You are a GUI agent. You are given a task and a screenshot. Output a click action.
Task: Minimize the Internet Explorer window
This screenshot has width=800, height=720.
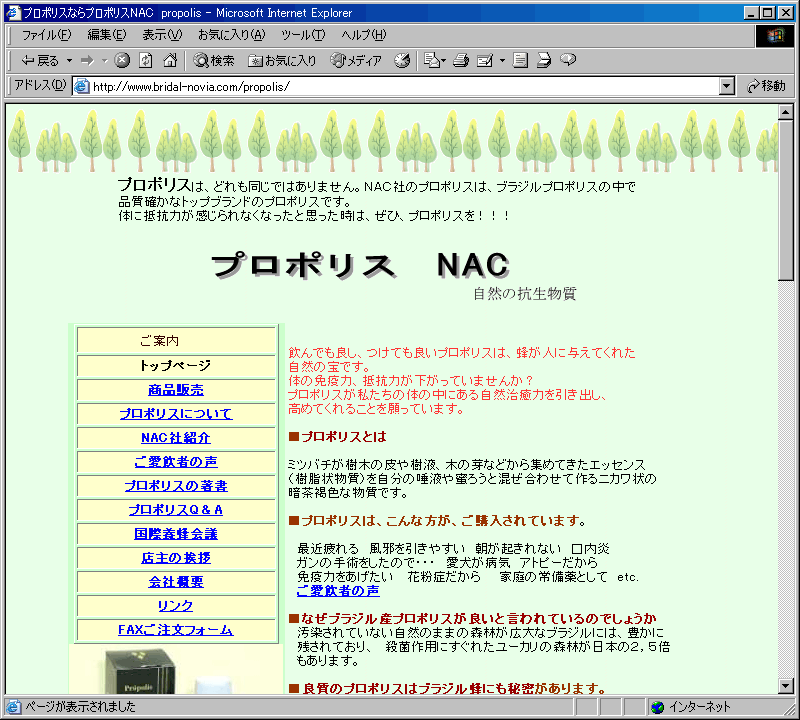pyautogui.click(x=751, y=13)
